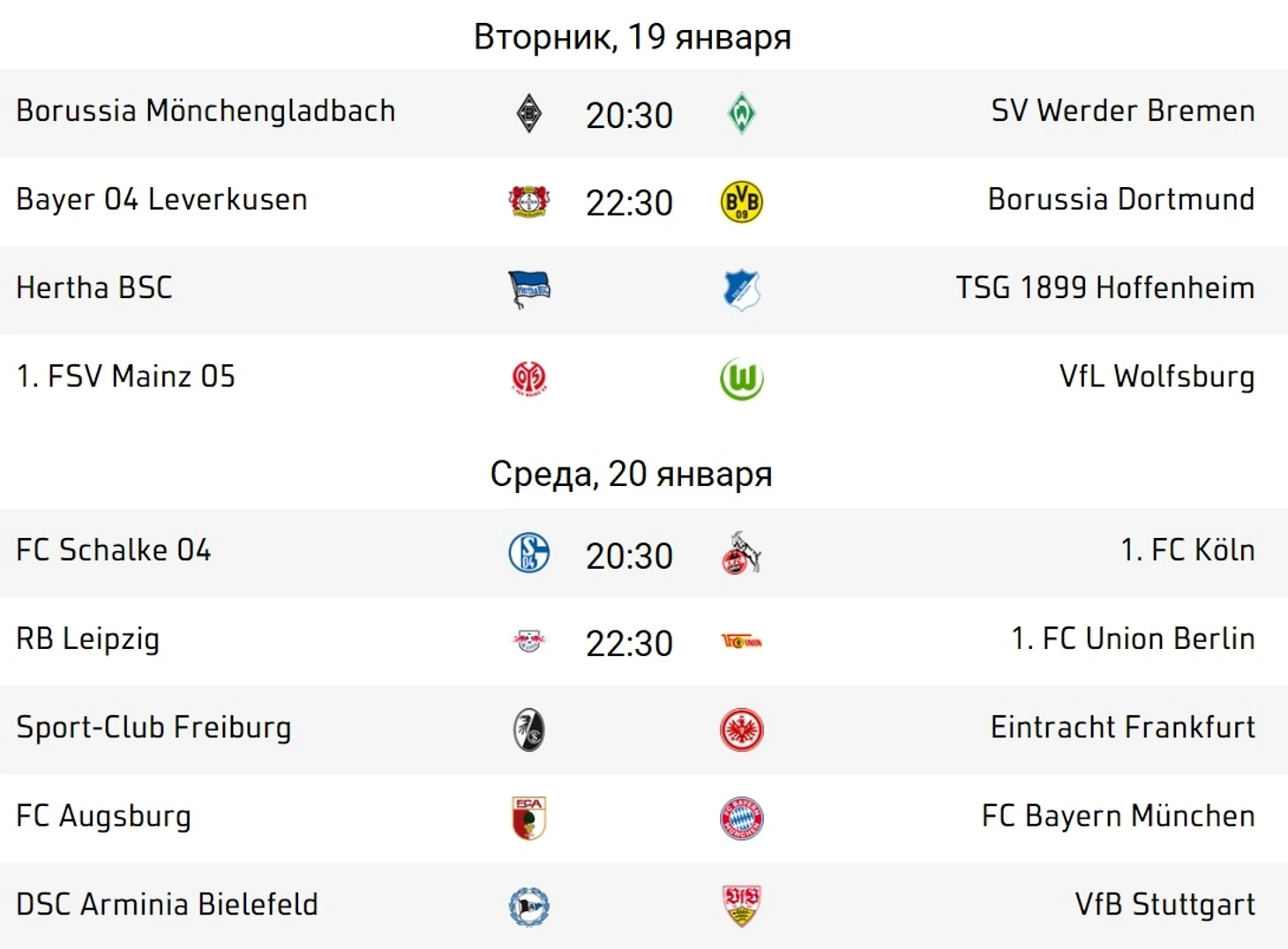Click the Hoffenheim blue crest
This screenshot has width=1288, height=949.
point(741,290)
